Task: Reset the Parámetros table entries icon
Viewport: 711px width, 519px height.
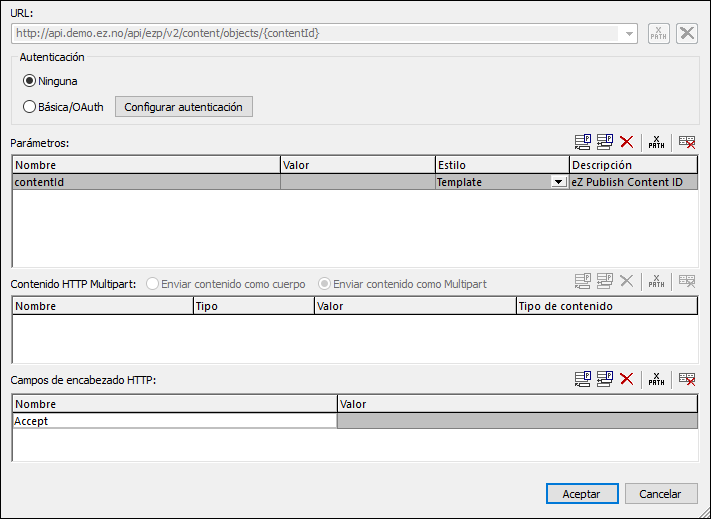Action: point(687,142)
